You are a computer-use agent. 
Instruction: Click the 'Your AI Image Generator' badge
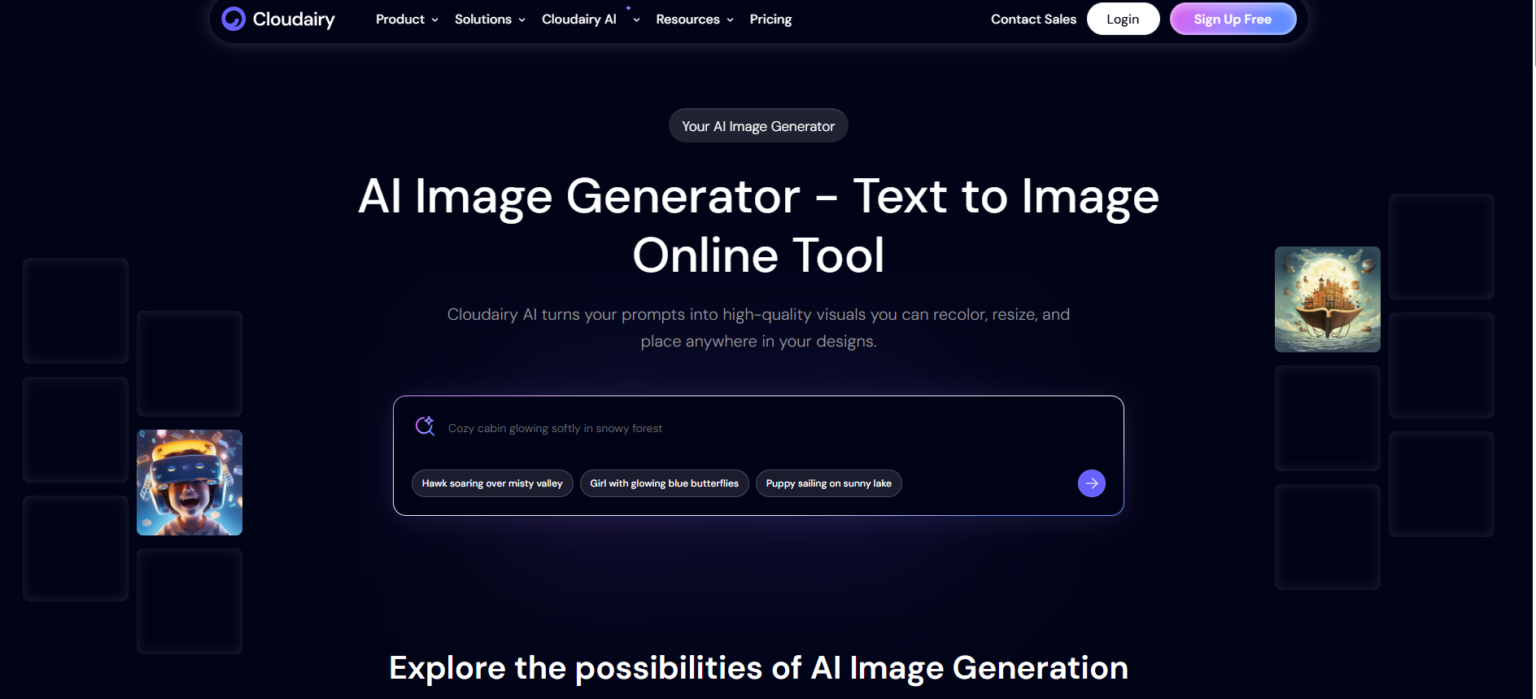coord(758,125)
